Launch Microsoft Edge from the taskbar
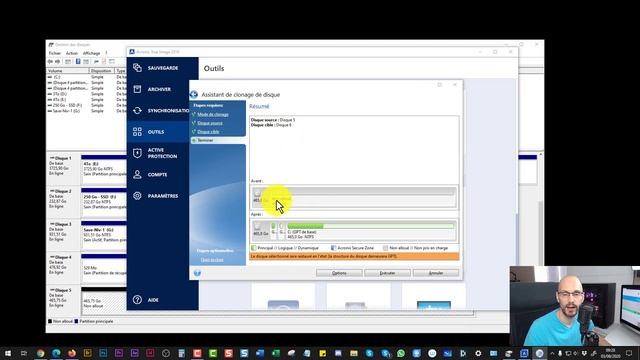This screenshot has width=640, height=360. [x=56, y=353]
